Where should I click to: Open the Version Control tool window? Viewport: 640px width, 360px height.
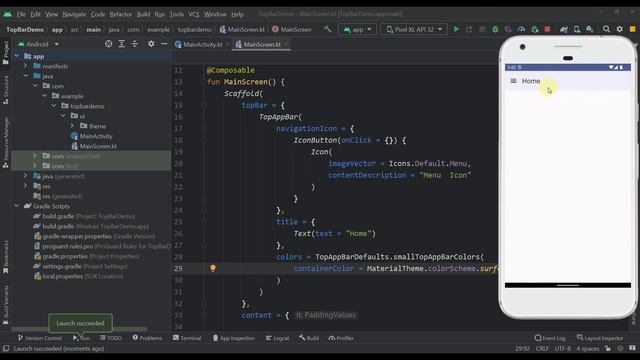pyautogui.click(x=40, y=338)
